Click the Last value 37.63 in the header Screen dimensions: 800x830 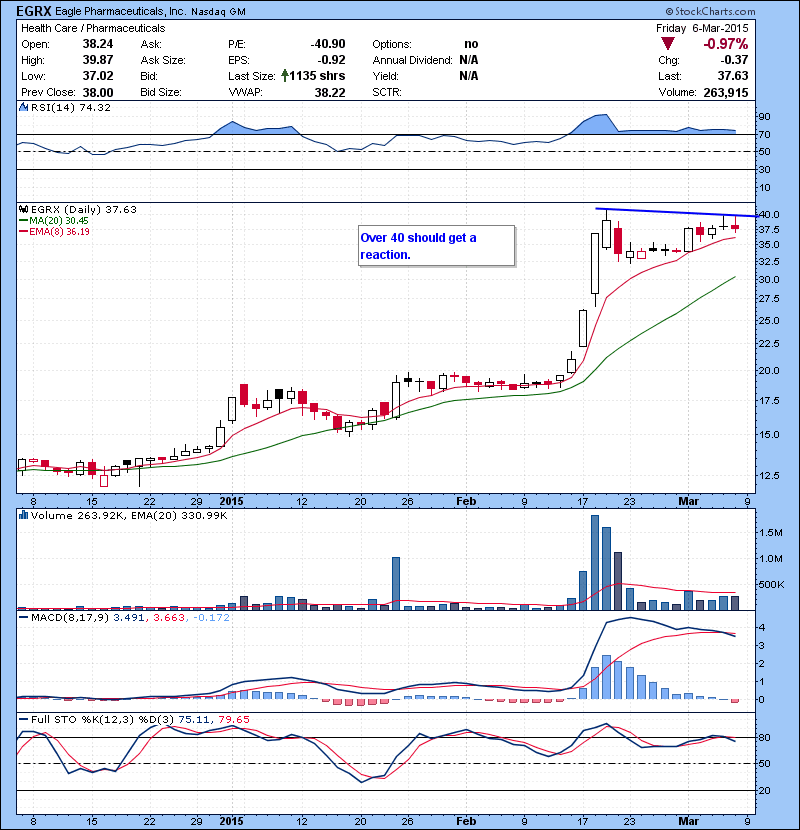(x=733, y=76)
